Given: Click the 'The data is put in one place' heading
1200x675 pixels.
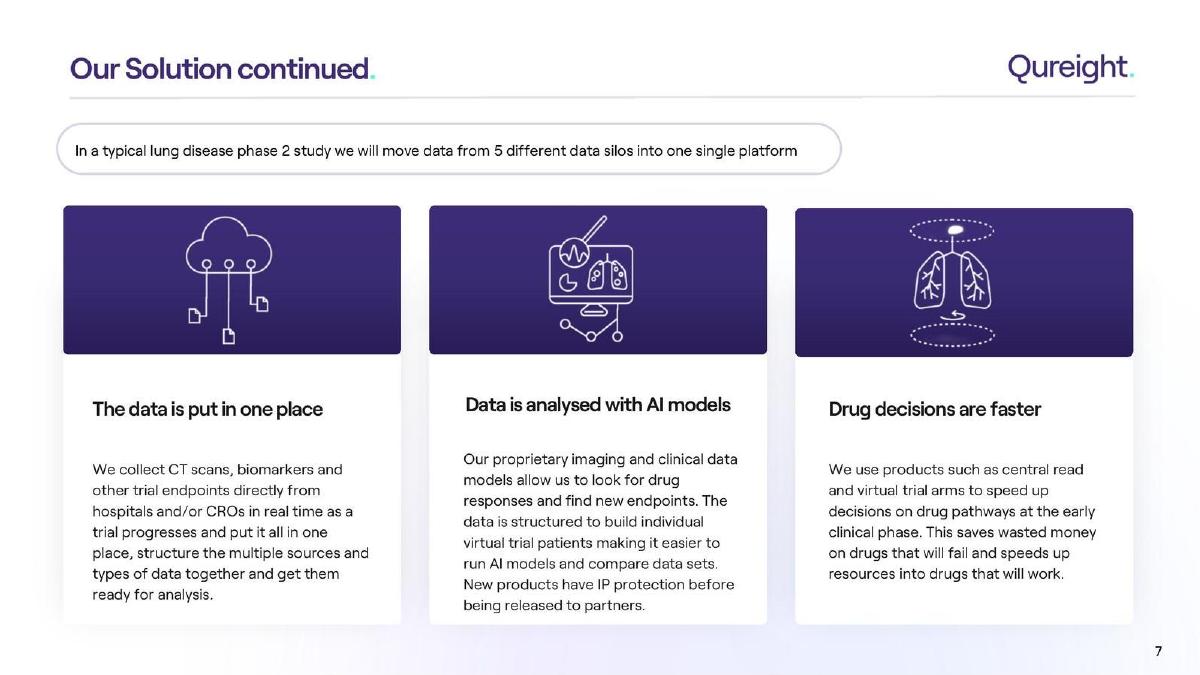Looking at the screenshot, I should click(x=208, y=409).
